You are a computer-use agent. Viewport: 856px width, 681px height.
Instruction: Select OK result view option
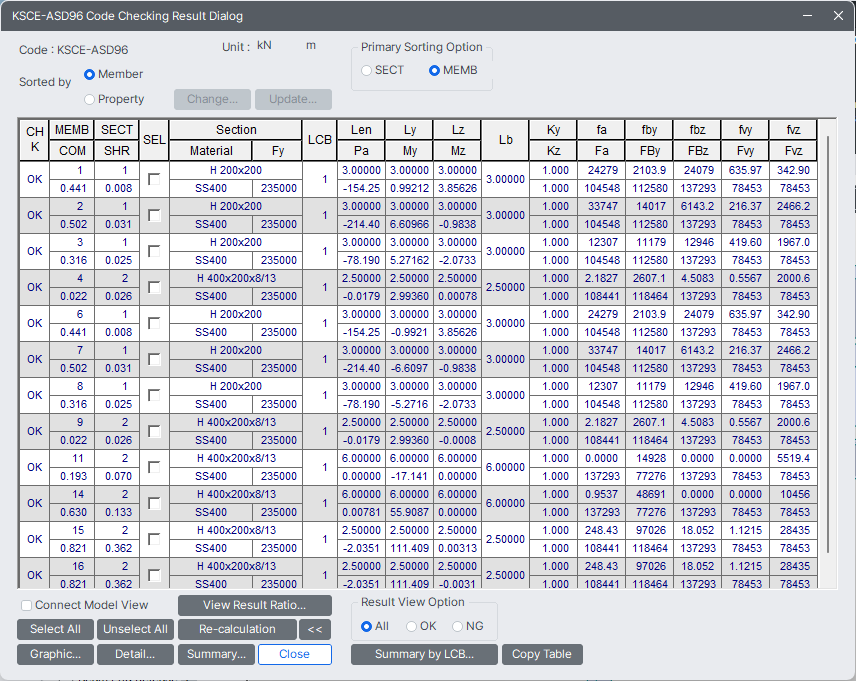point(412,626)
